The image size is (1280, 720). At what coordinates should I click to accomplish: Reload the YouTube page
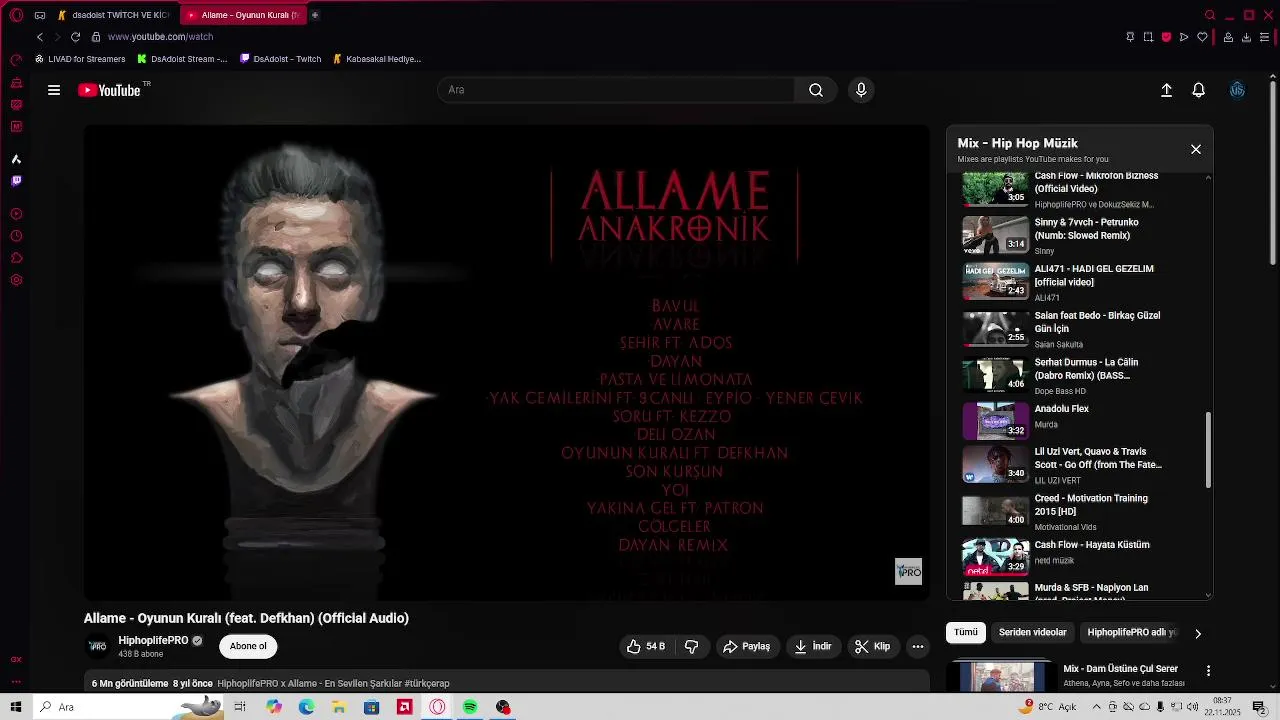point(75,37)
